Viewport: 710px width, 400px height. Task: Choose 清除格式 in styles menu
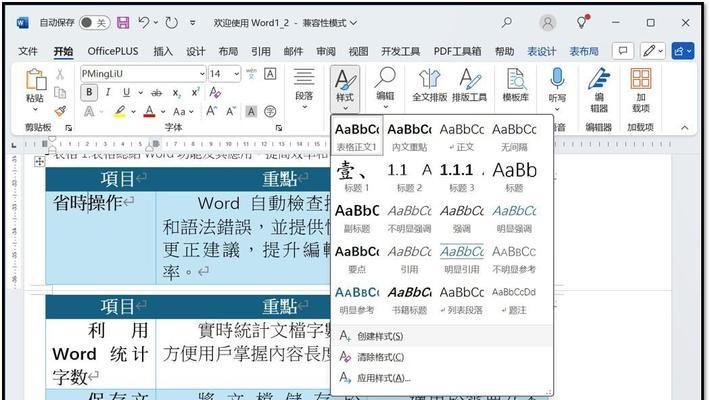[x=442, y=357]
